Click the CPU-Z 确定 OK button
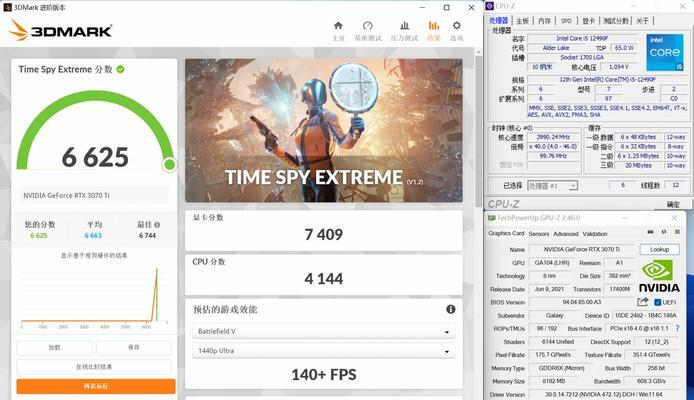Image resolution: width=694 pixels, height=400 pixels. tap(673, 204)
